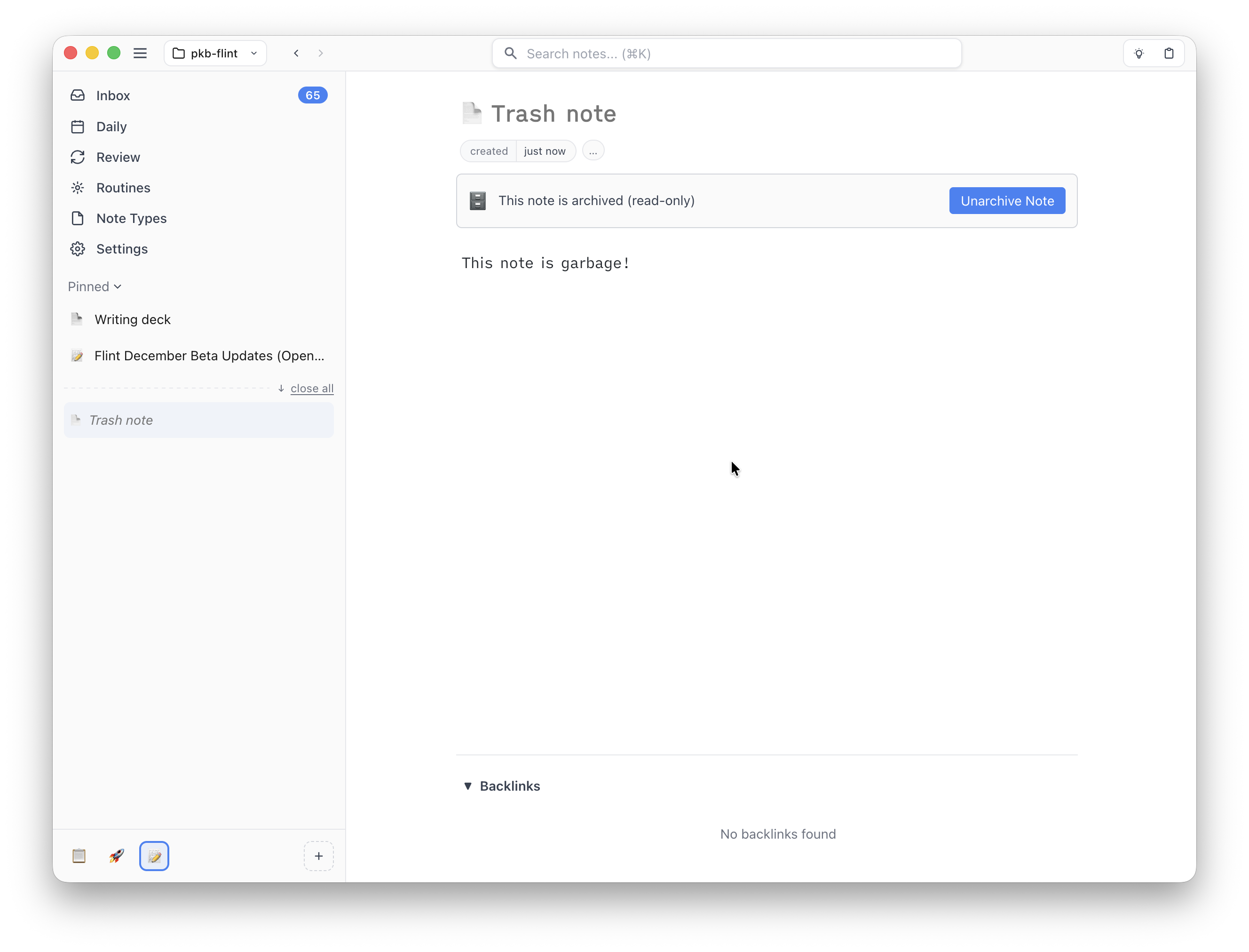Toggle the sidebar hamburger menu icon

tap(140, 53)
